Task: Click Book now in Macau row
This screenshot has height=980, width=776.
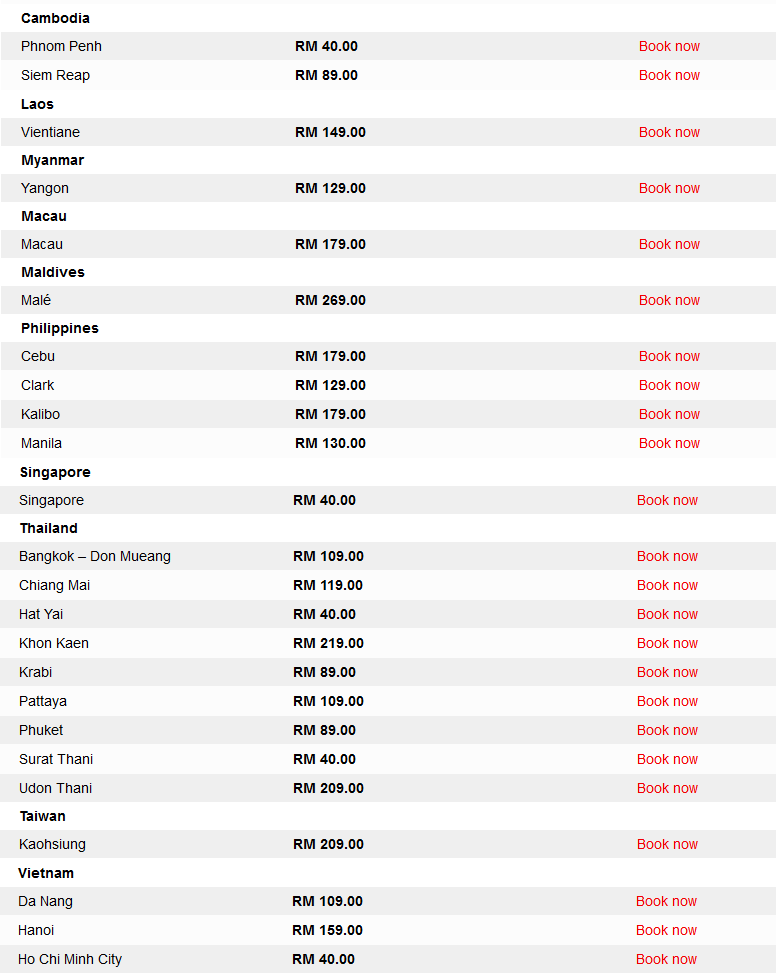Action: pyautogui.click(x=669, y=244)
